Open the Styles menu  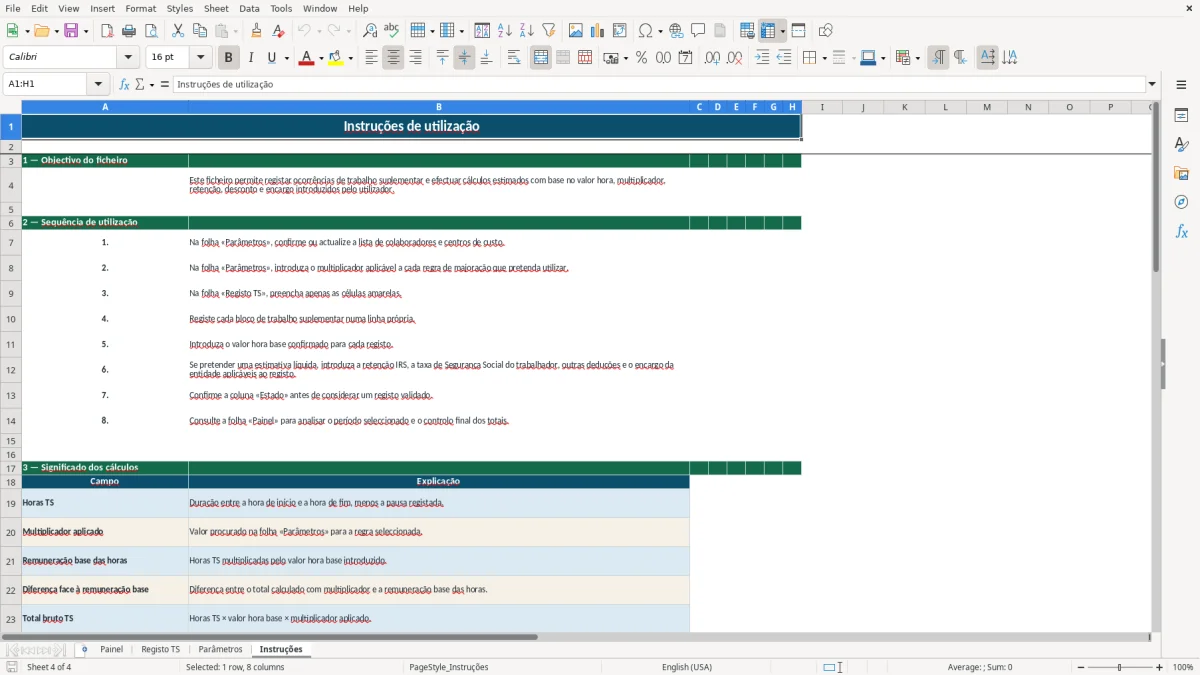(180, 8)
